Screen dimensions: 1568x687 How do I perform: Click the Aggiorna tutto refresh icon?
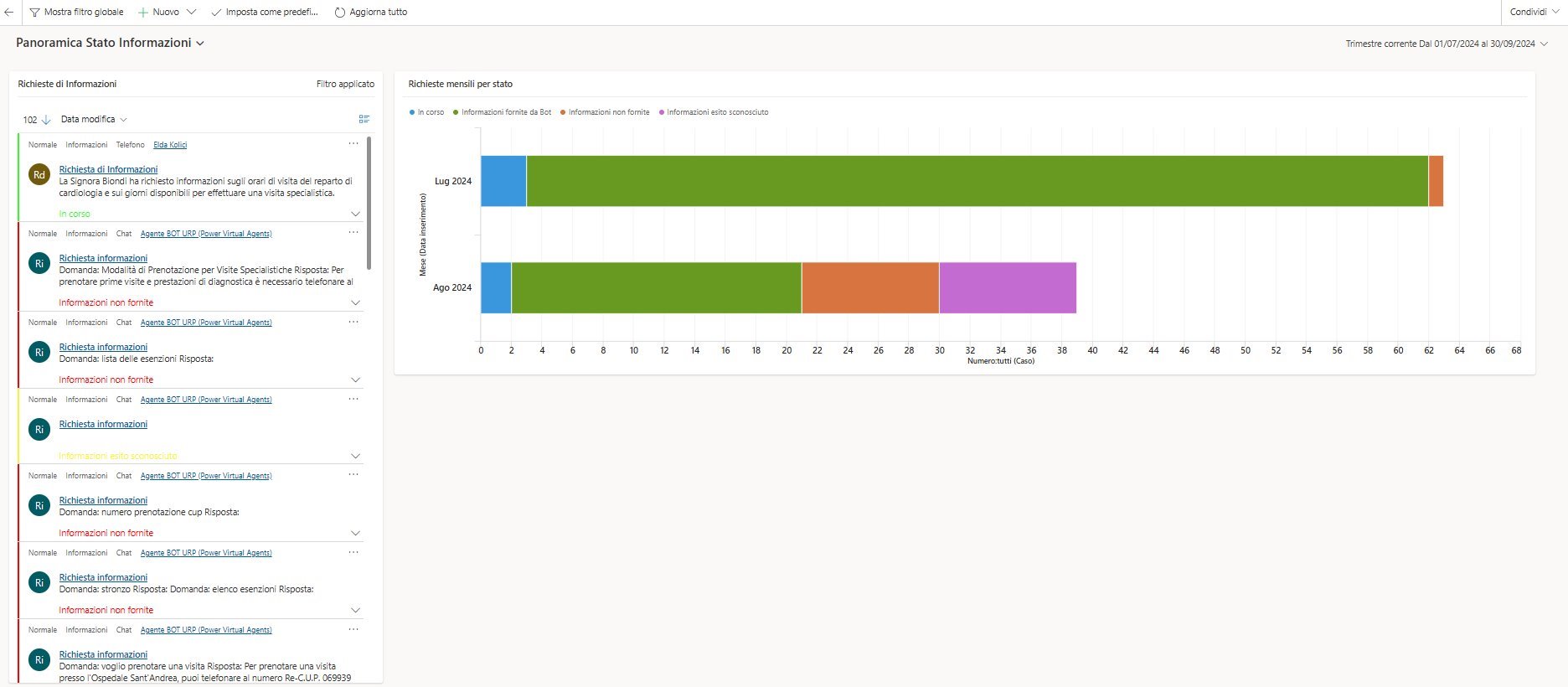(x=340, y=13)
